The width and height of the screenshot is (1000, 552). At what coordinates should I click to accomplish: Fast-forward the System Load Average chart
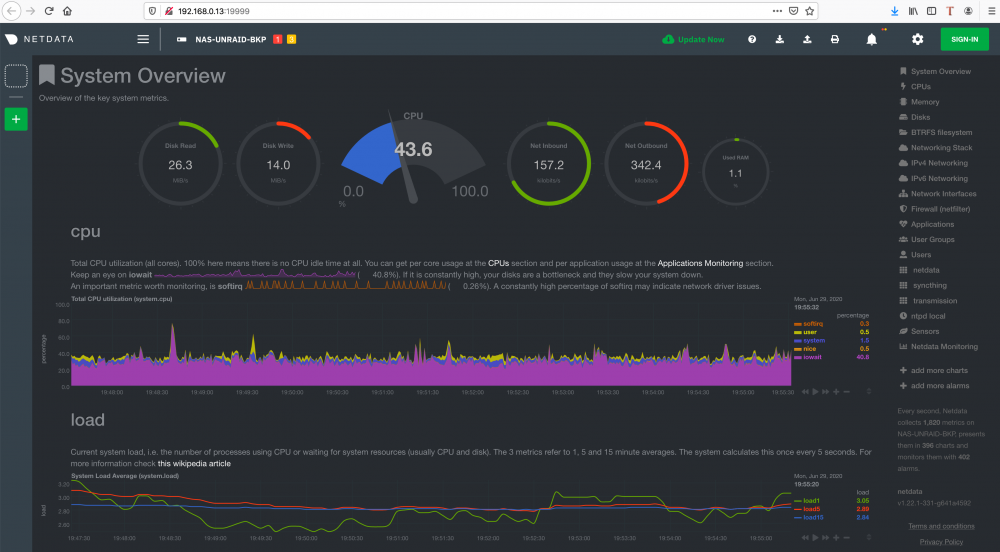[x=825, y=538]
